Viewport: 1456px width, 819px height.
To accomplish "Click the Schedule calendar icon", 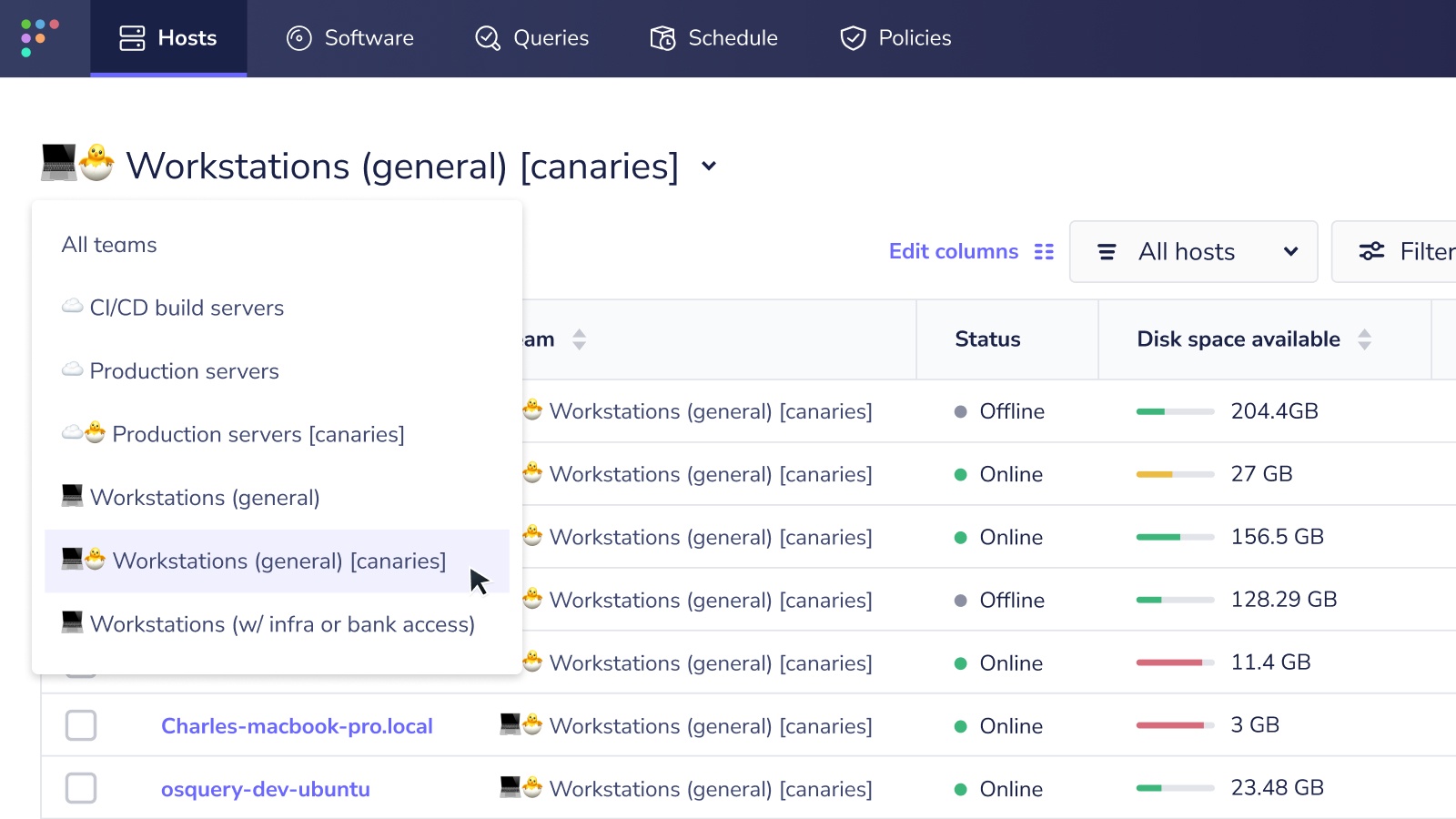I will (662, 38).
